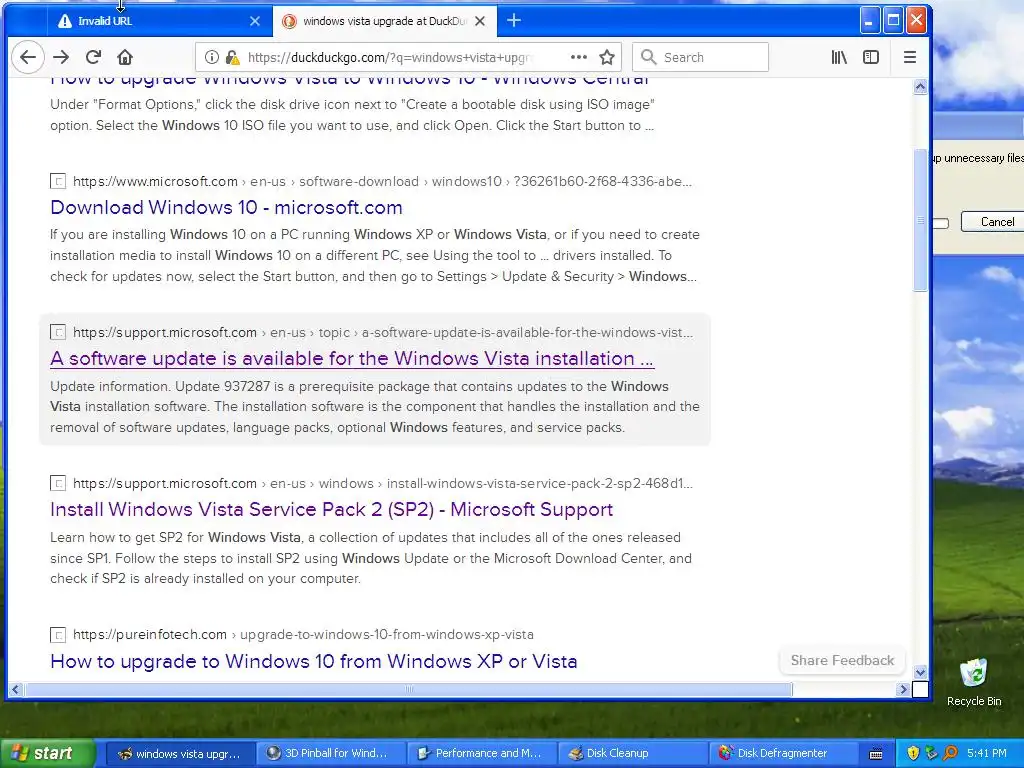Viewport: 1024px width, 768px height.
Task: Click favicon beside install-windows-vista-service-pack result URL
Action: tap(58, 483)
